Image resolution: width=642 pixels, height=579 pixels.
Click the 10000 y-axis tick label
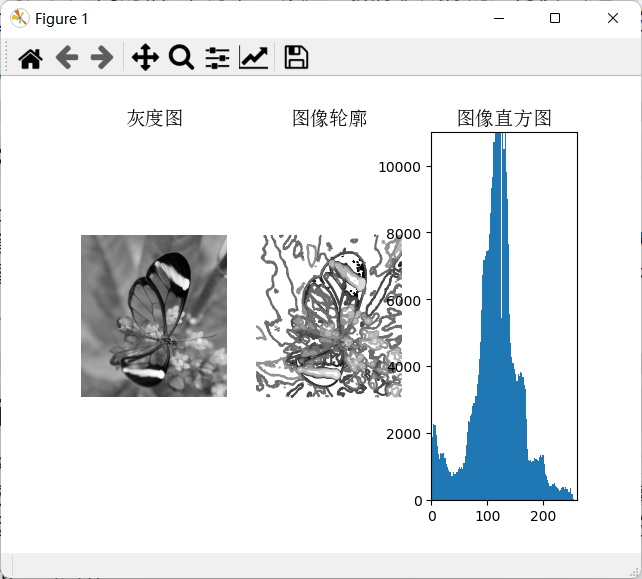[400, 167]
